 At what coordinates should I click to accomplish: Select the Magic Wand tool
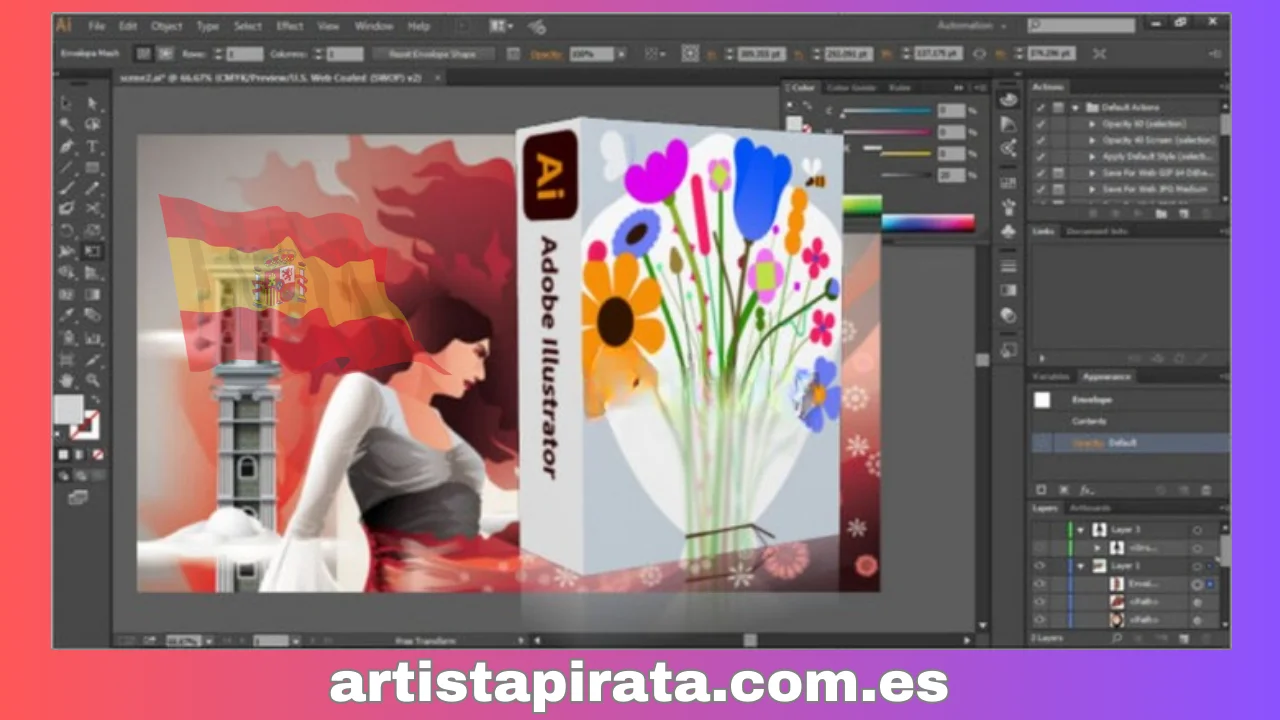[x=67, y=125]
